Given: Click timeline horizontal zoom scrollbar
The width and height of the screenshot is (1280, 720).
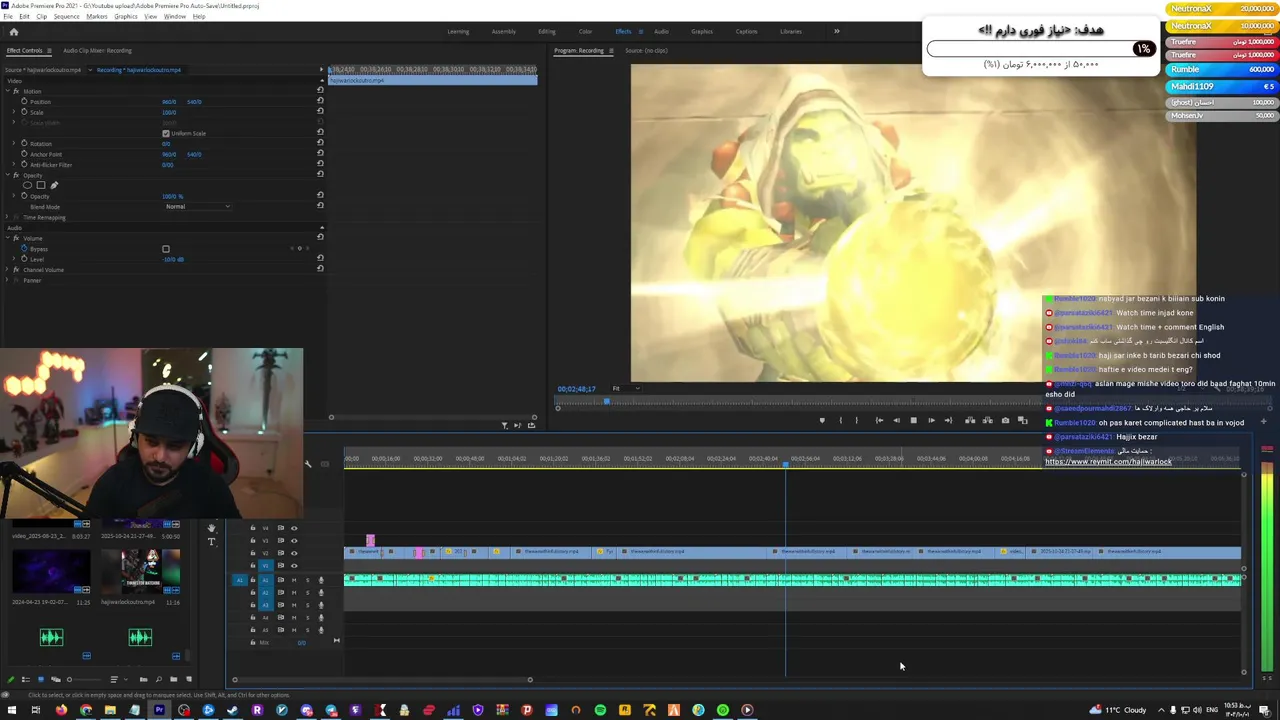Looking at the screenshot, I should [381, 680].
